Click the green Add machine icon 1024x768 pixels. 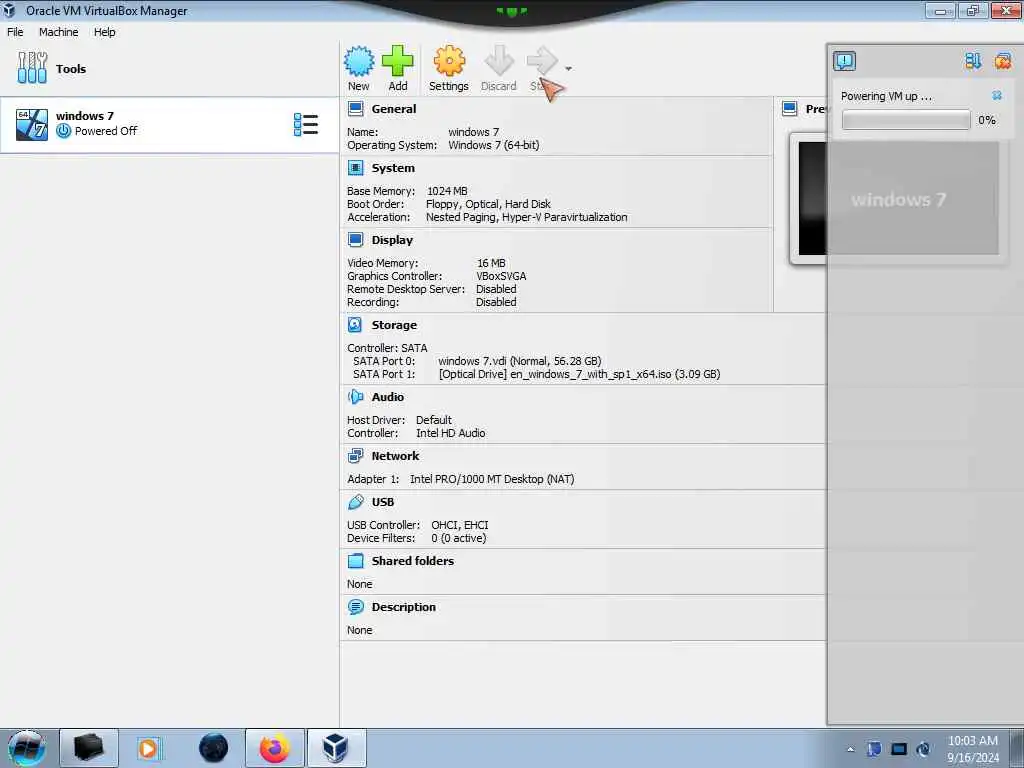click(397, 61)
